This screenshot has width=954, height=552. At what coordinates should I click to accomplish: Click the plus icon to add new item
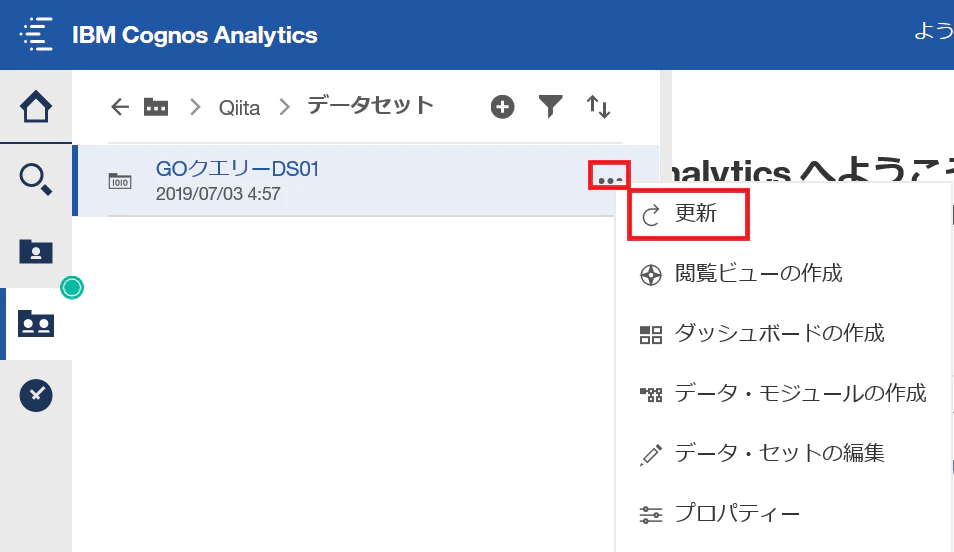tap(503, 107)
